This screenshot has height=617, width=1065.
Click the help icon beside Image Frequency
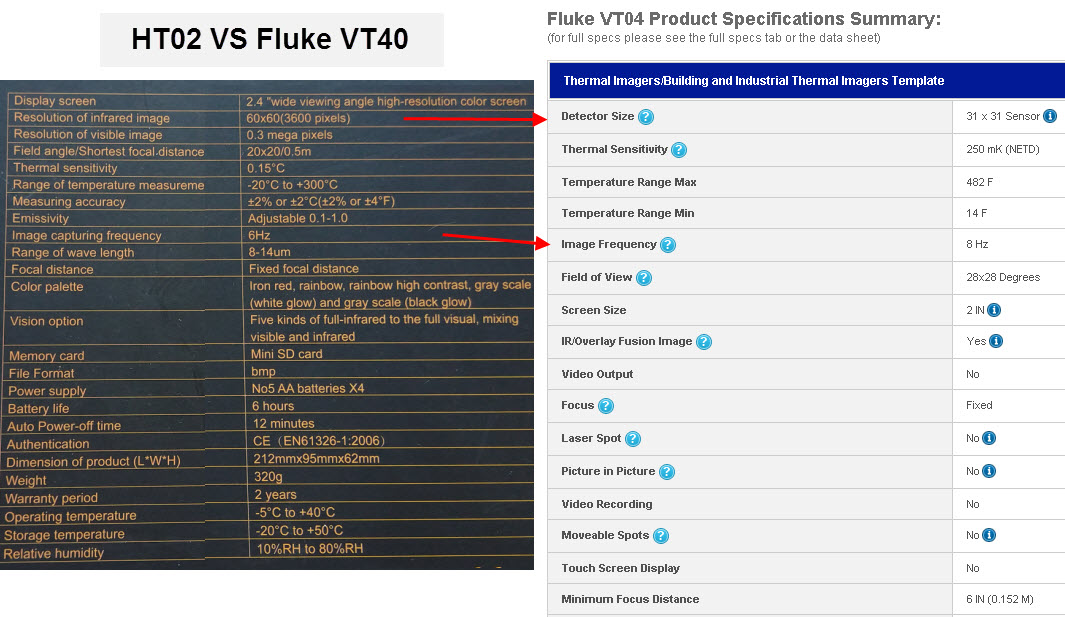pyautogui.click(x=668, y=245)
